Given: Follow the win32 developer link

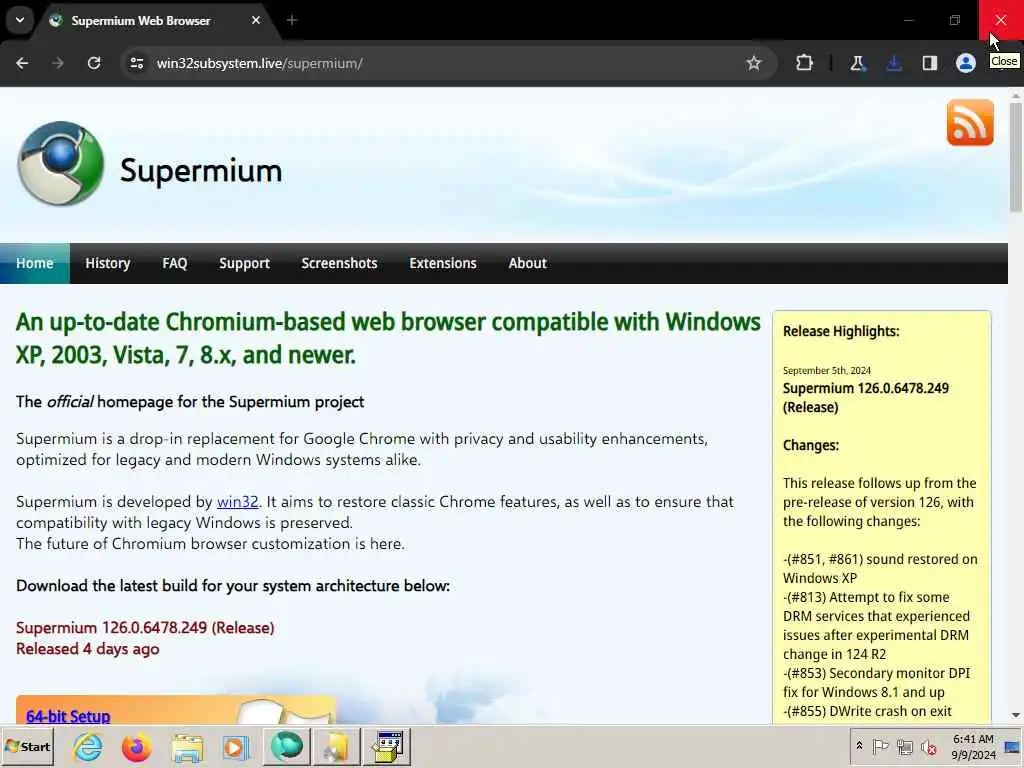Looking at the screenshot, I should pyautogui.click(x=238, y=502).
